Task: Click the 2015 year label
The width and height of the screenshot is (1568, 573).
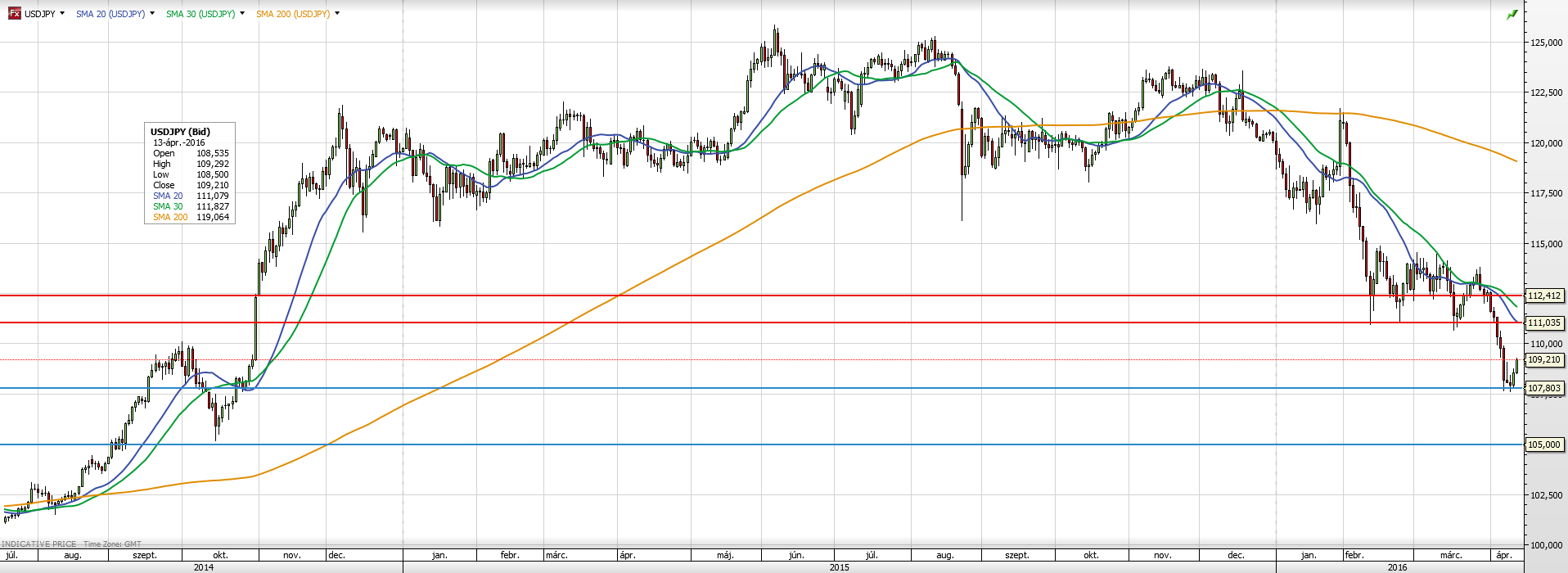Action: pyautogui.click(x=839, y=566)
